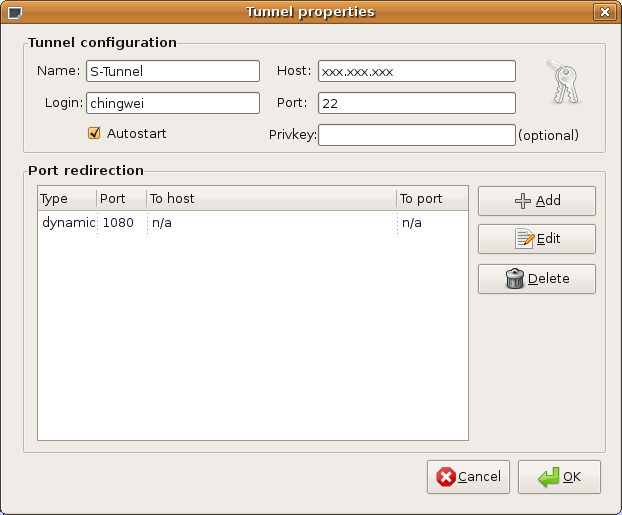Sort by the Type column header

click(67, 198)
